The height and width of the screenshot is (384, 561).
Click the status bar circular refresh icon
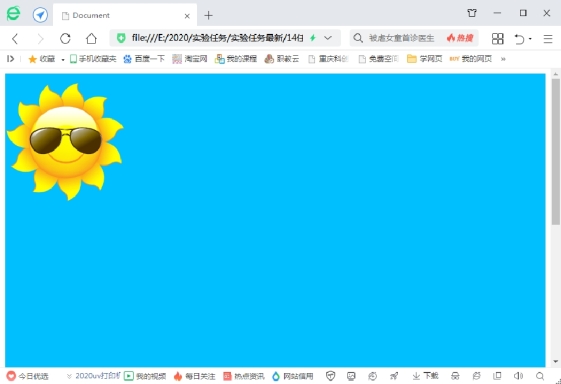(x=372, y=376)
